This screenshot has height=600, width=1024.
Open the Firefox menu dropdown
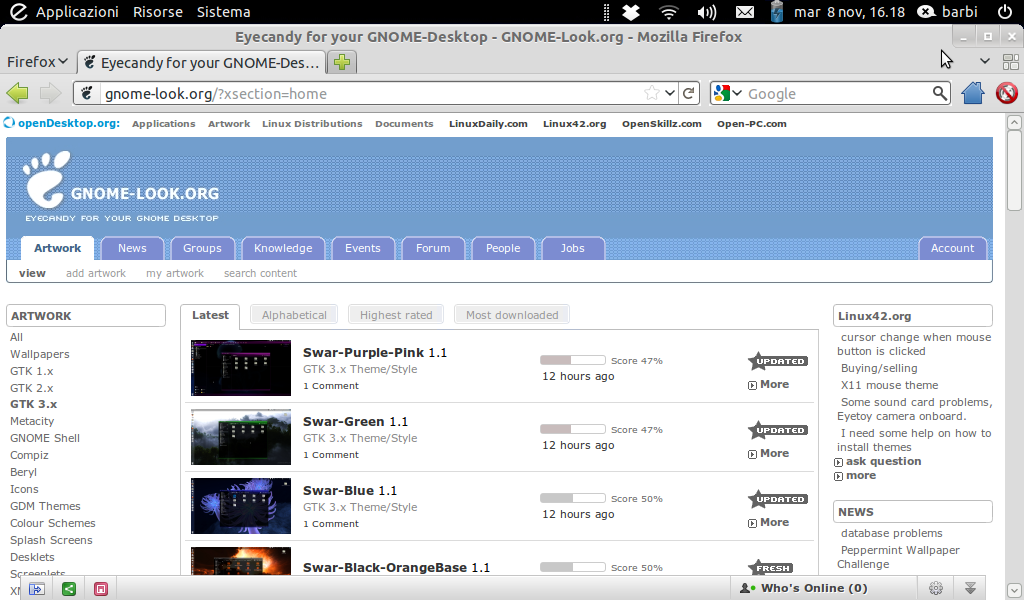coord(37,61)
